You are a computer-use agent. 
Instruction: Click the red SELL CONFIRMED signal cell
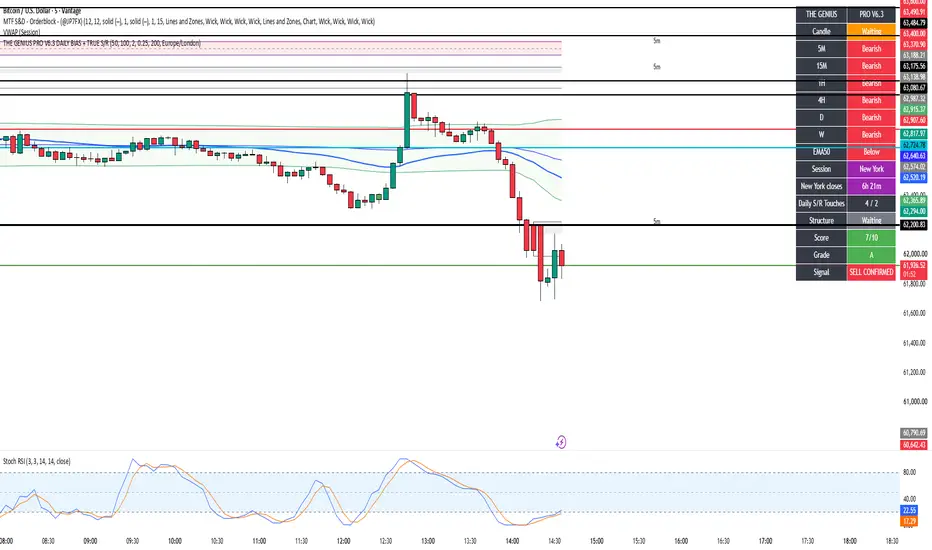(871, 272)
